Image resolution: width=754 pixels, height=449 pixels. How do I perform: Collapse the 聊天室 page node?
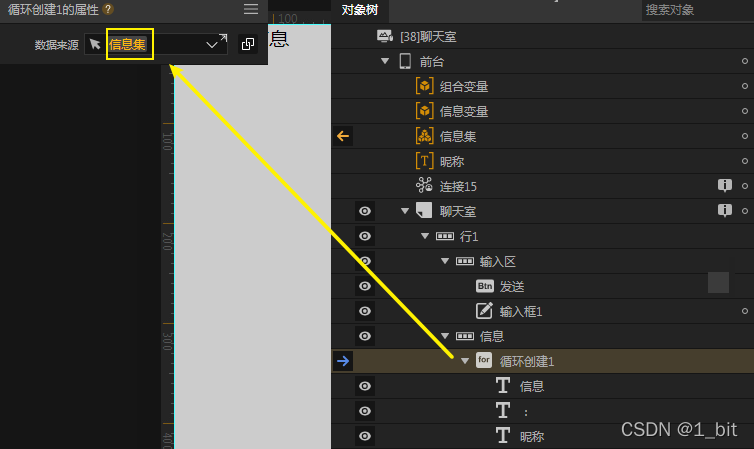(x=405, y=211)
